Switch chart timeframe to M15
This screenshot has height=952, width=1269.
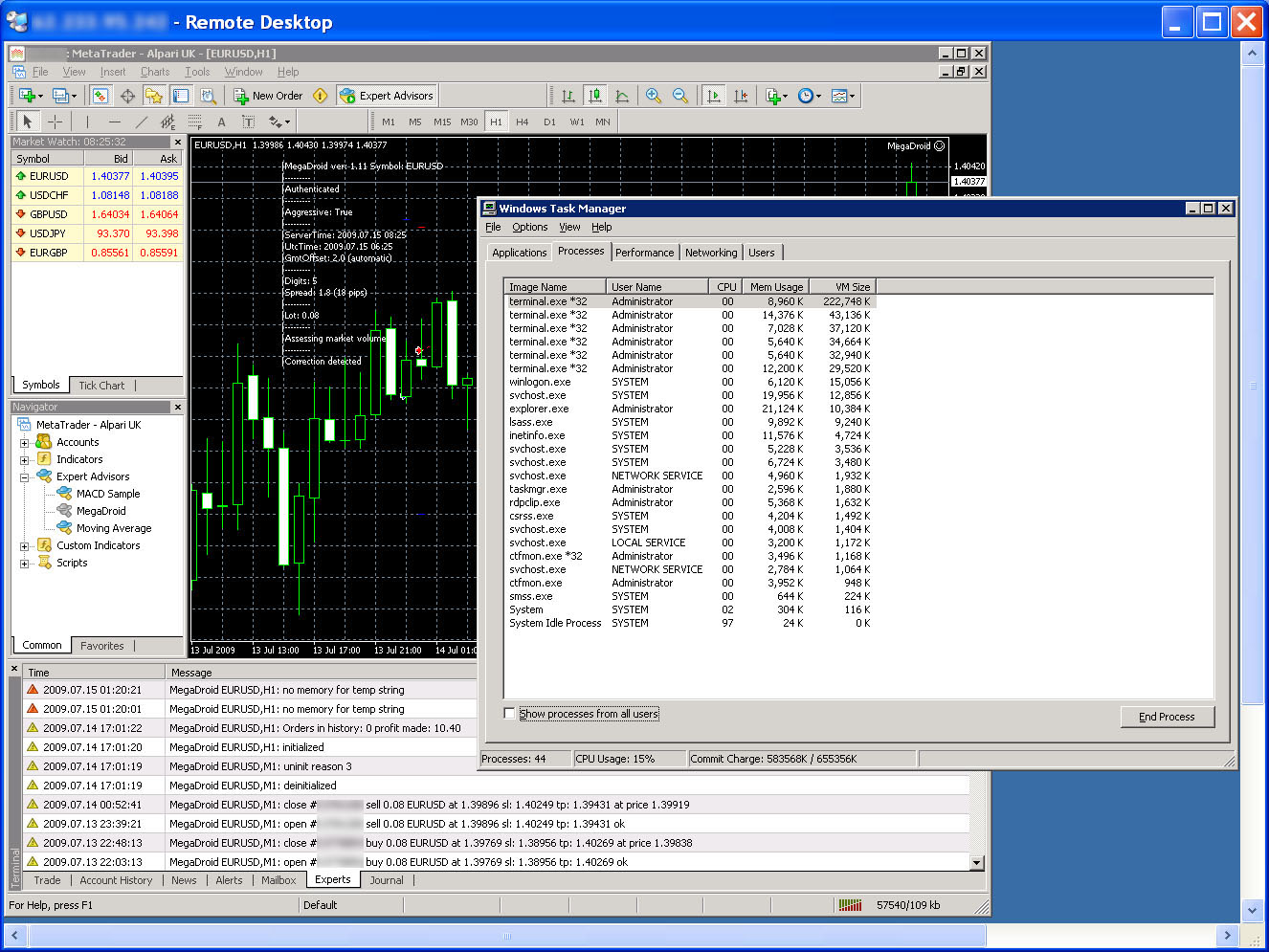[441, 122]
